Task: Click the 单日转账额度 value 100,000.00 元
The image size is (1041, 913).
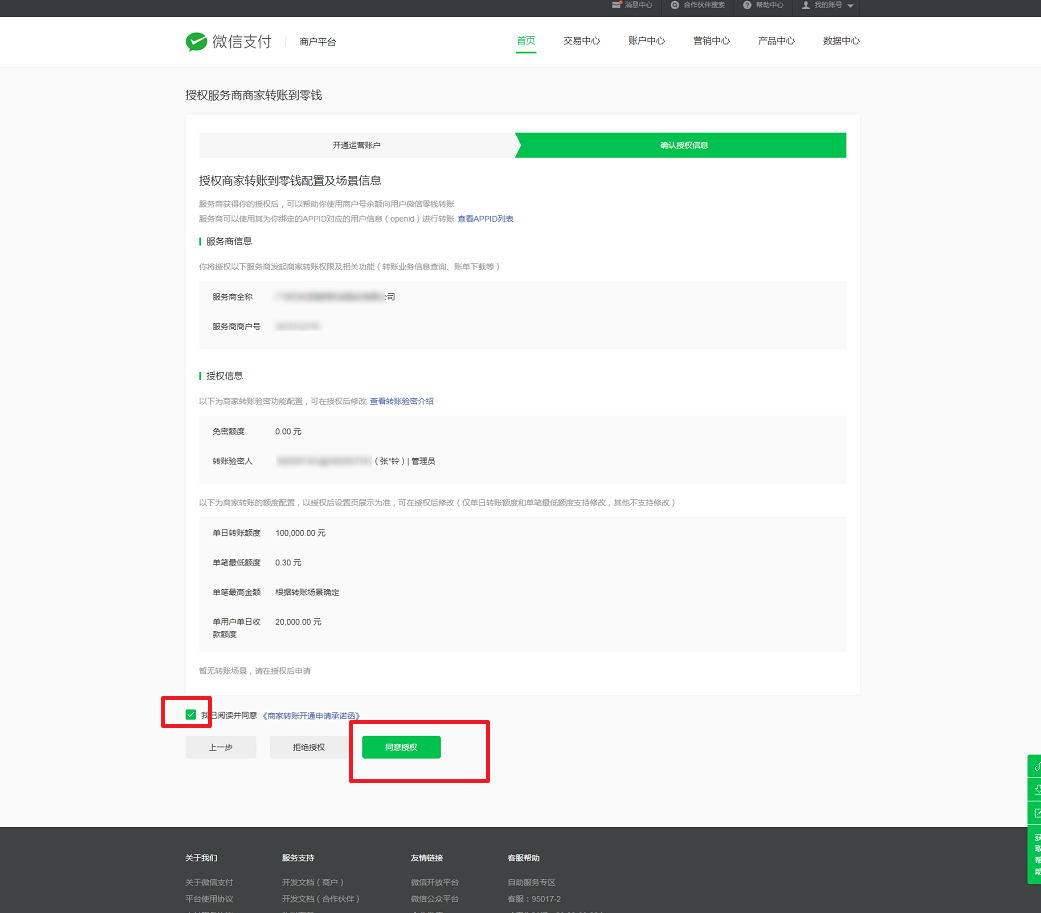Action: tap(301, 533)
